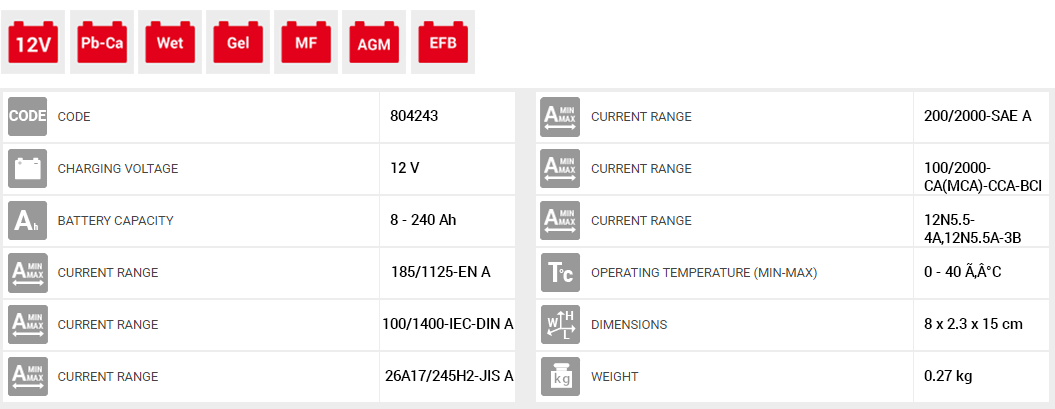Viewport: 1055px width, 409px height.
Task: Click the current range icon beside 185/1125-EN A
Action: (x=28, y=272)
